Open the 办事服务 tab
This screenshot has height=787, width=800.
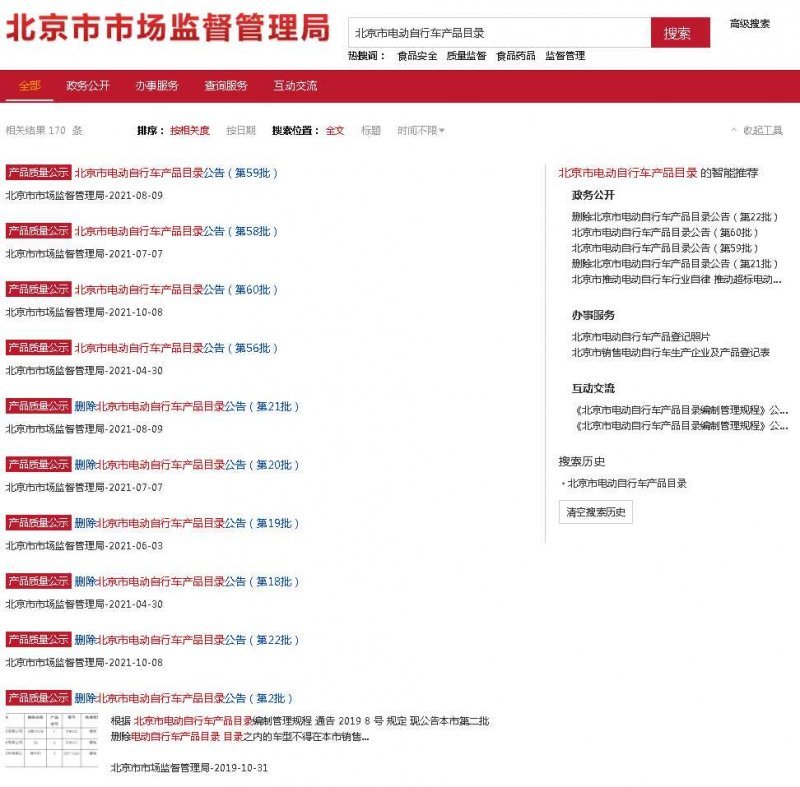pyautogui.click(x=157, y=86)
